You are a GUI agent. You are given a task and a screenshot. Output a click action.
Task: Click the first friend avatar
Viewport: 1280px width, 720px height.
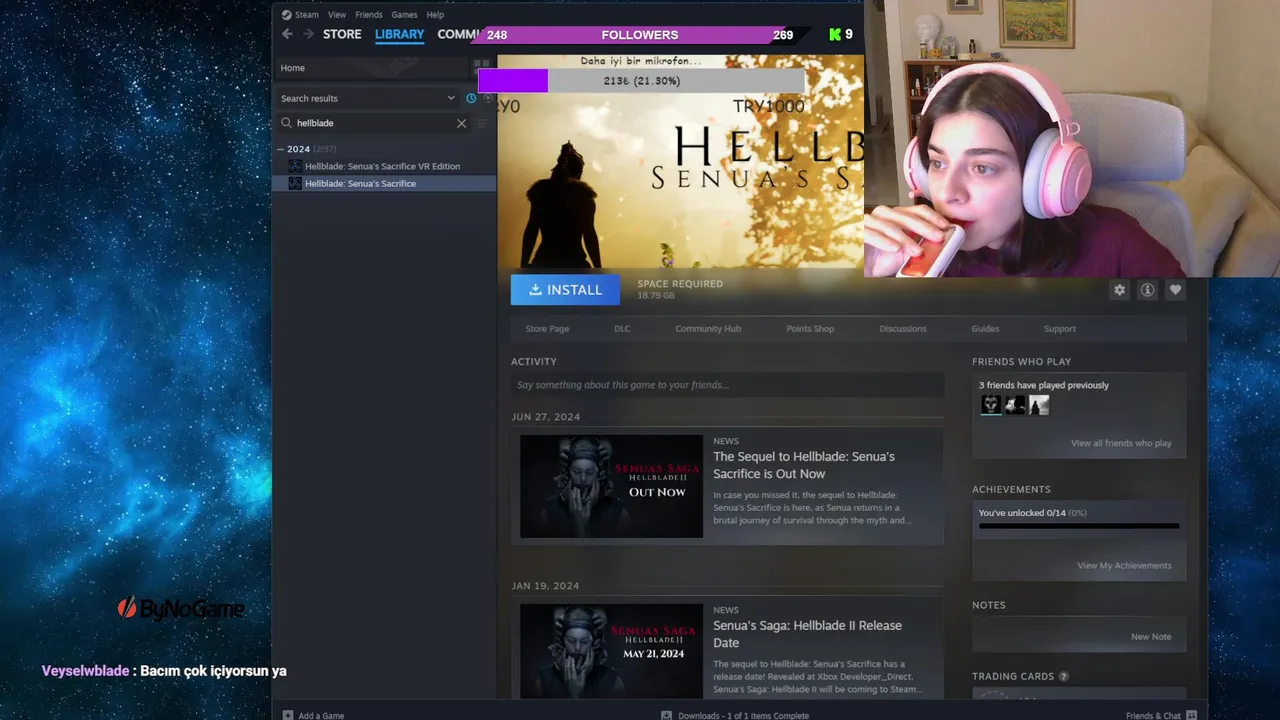click(991, 405)
